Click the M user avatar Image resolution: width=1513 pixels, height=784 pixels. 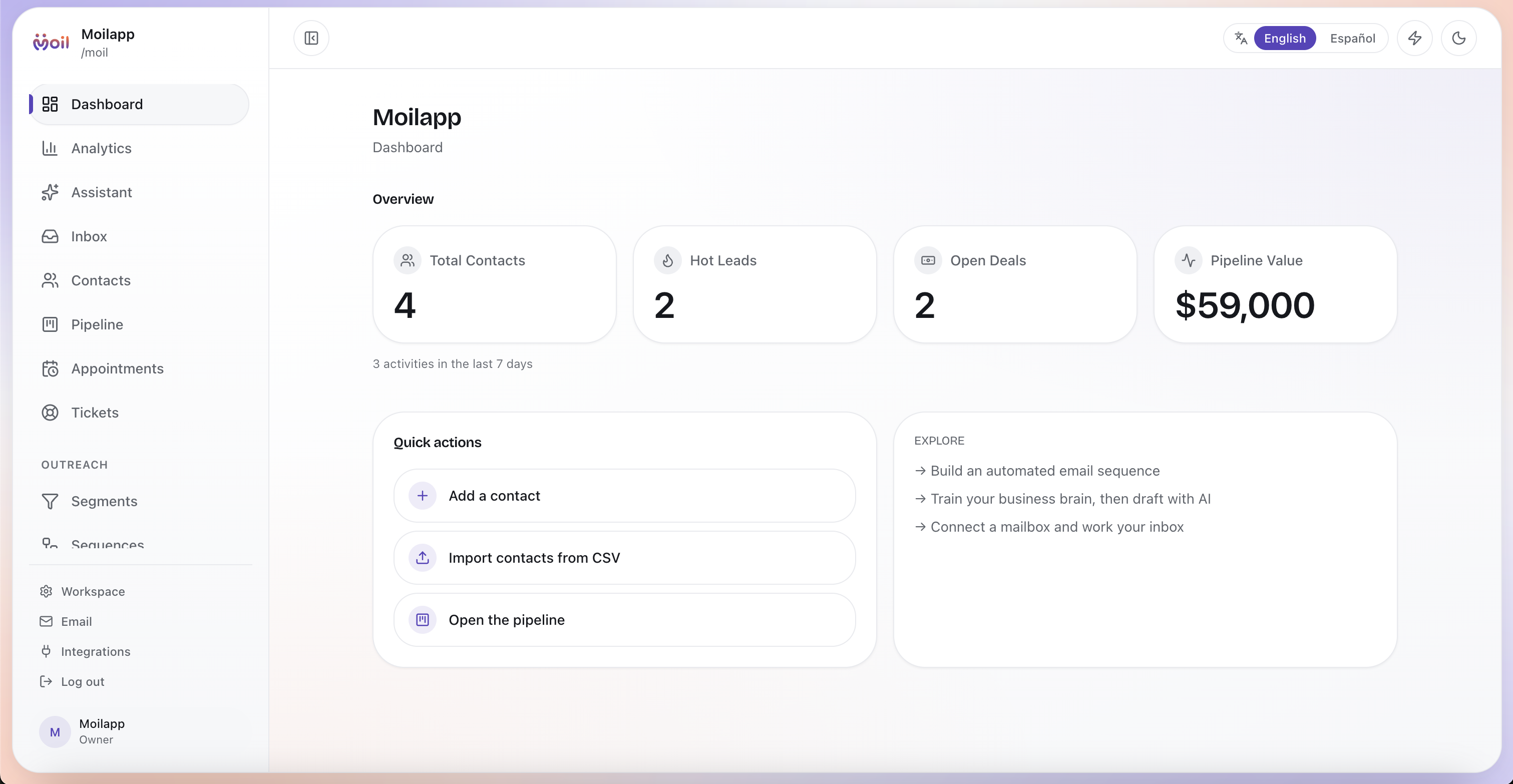[x=55, y=732]
